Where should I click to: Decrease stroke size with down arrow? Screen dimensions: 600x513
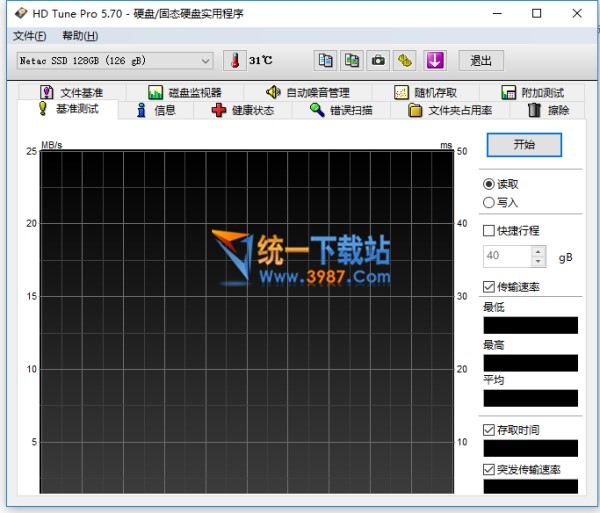pos(538,261)
